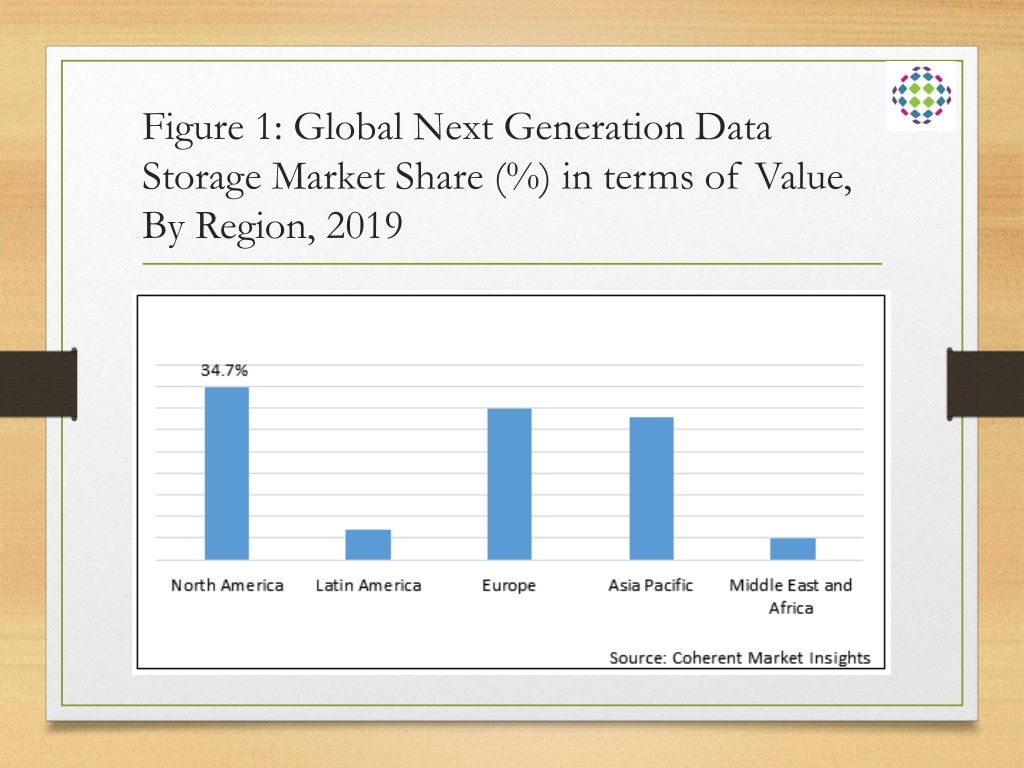
Task: Select the 34.7% data label
Action: point(224,370)
